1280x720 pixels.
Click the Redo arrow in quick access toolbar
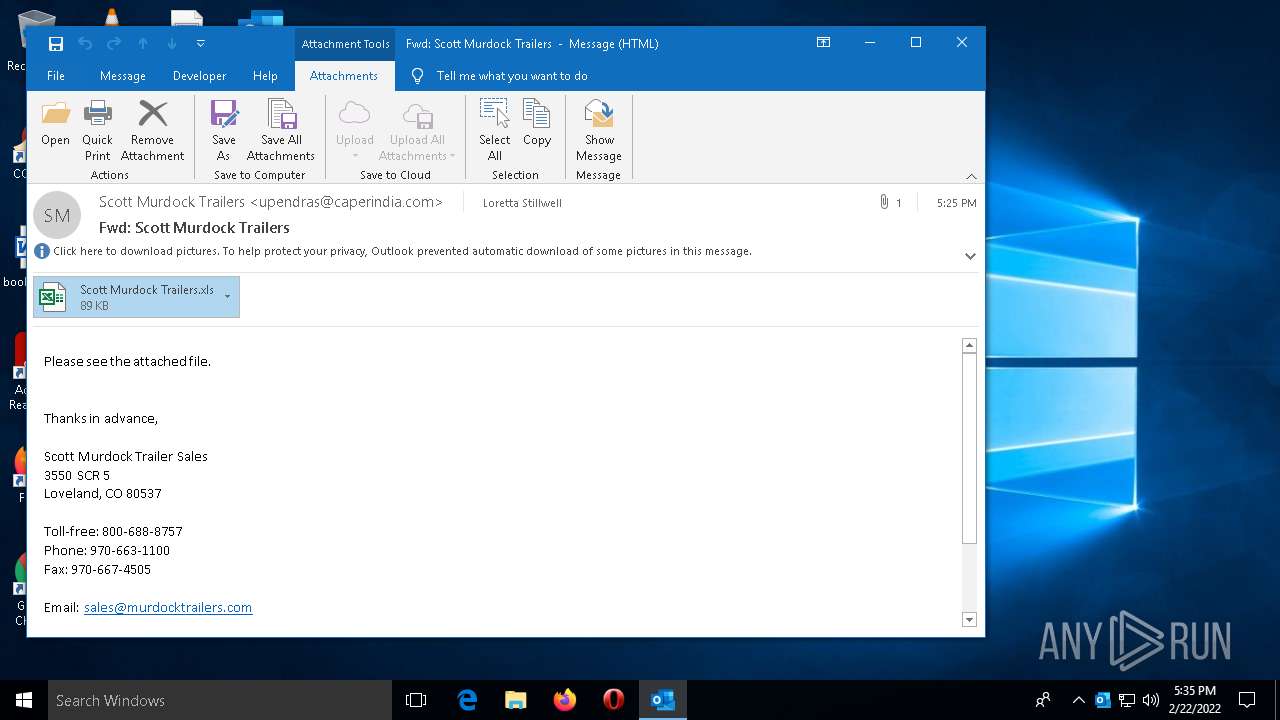pos(114,43)
